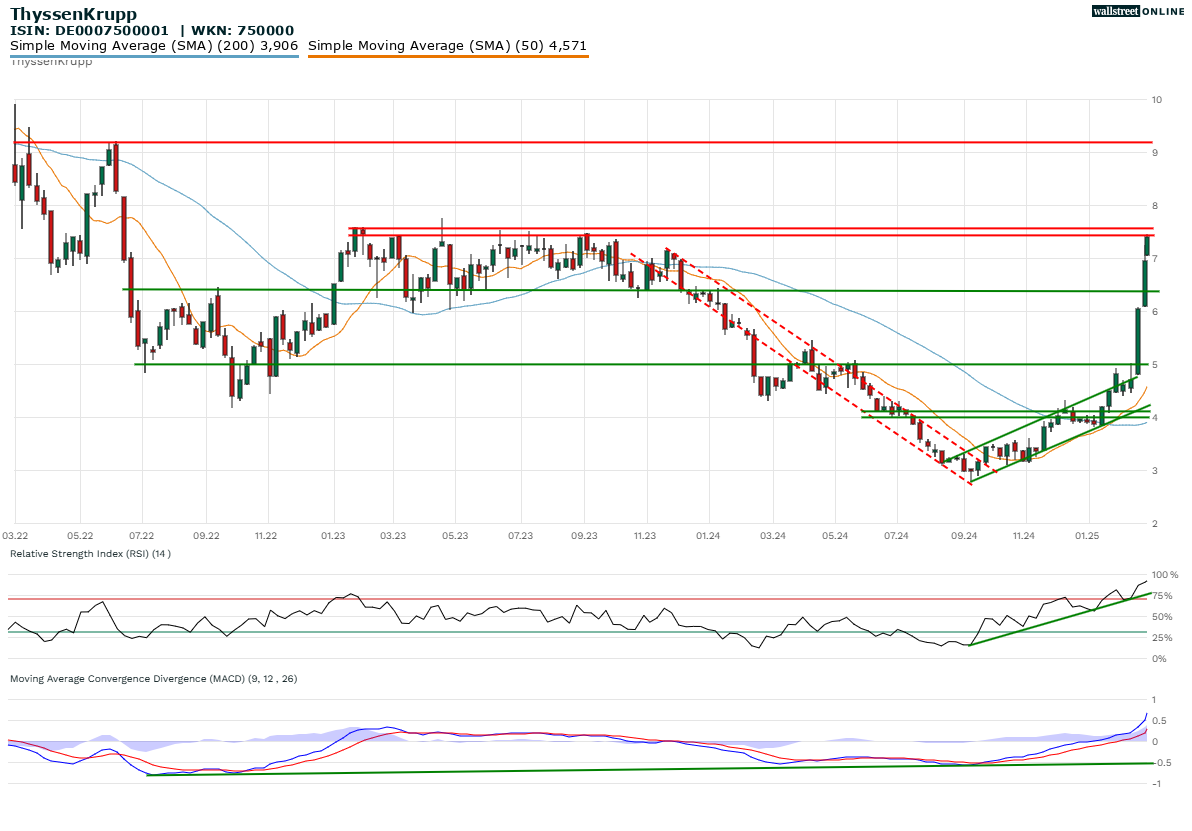The image size is (1192, 831).
Task: Click the MACD axis -0.5 label
Action: [x=1160, y=763]
